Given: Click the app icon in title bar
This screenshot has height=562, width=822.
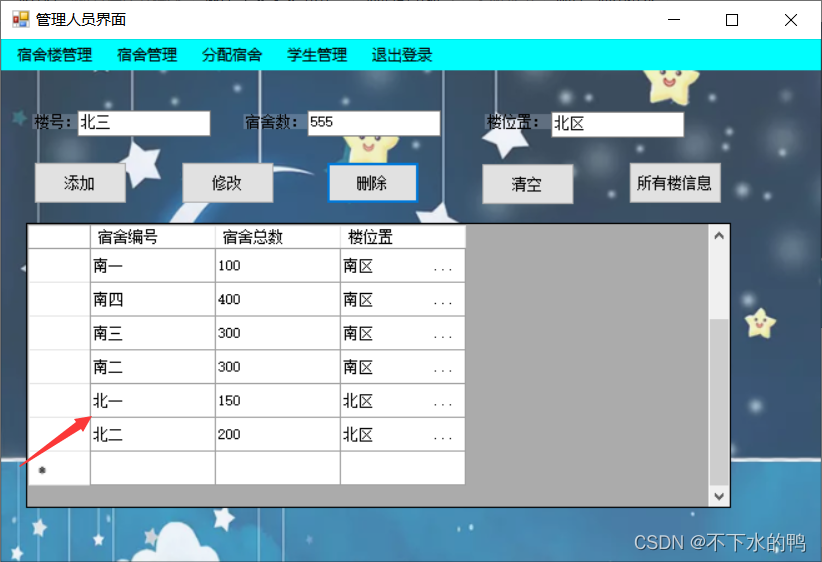Looking at the screenshot, I should [x=20, y=19].
